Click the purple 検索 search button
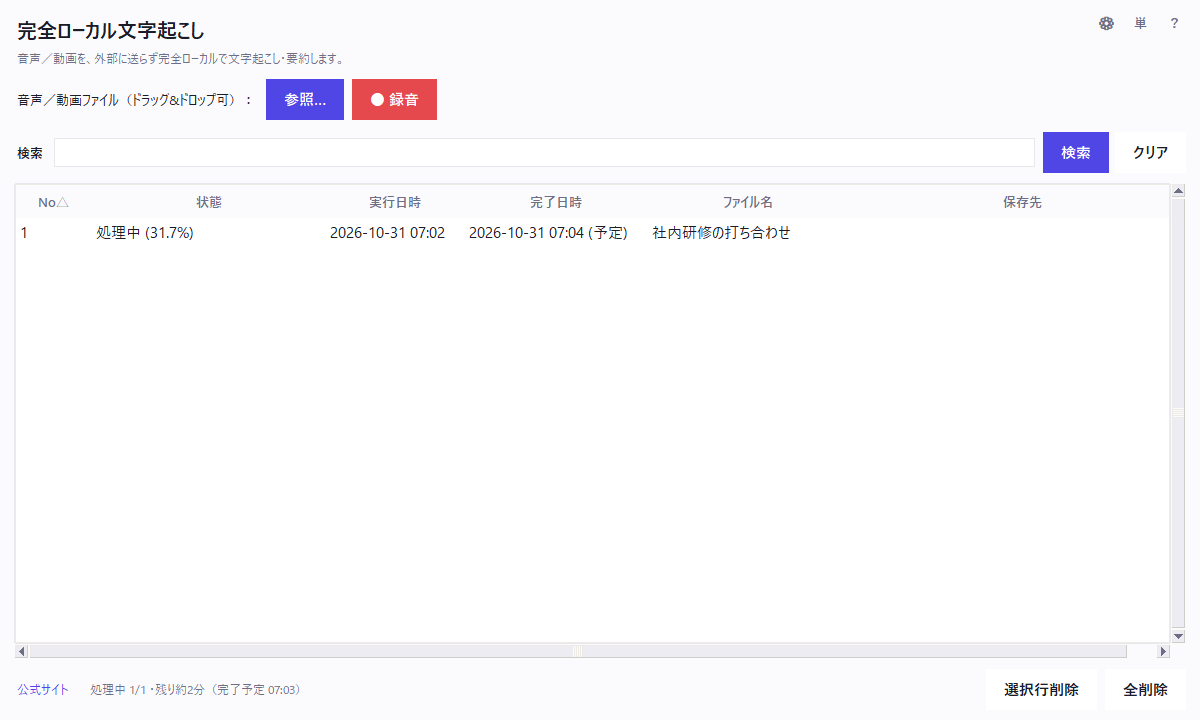The width and height of the screenshot is (1200, 720). (x=1076, y=153)
